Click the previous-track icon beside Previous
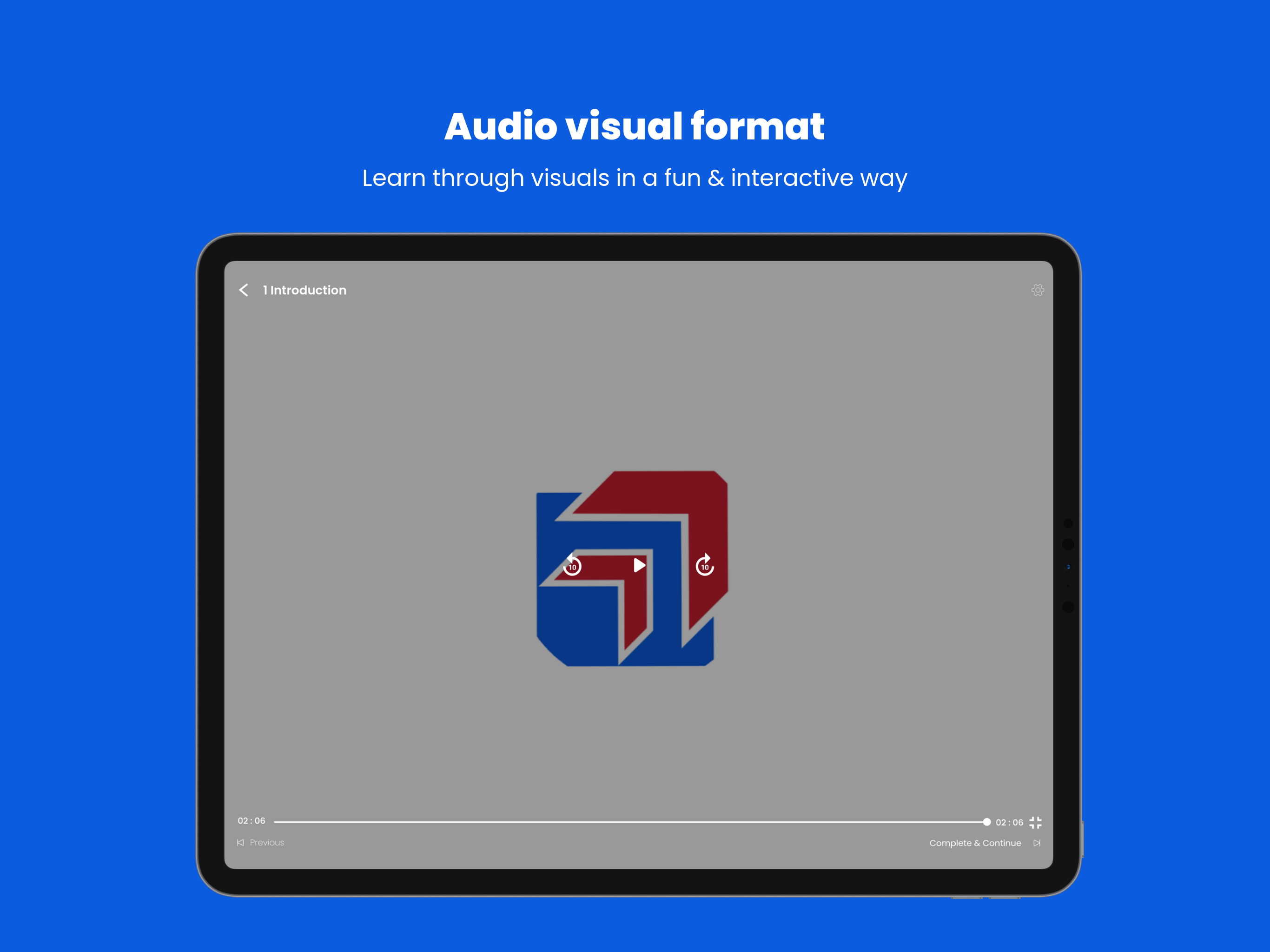The image size is (1270, 952). pyautogui.click(x=240, y=842)
